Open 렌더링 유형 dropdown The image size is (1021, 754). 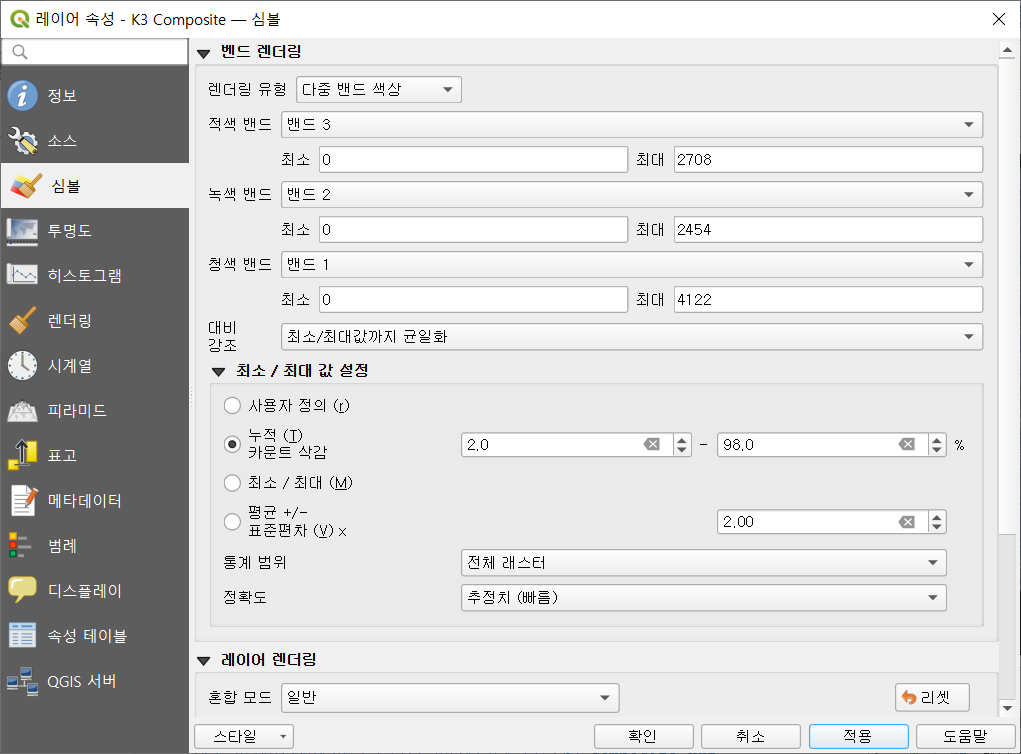(379, 90)
